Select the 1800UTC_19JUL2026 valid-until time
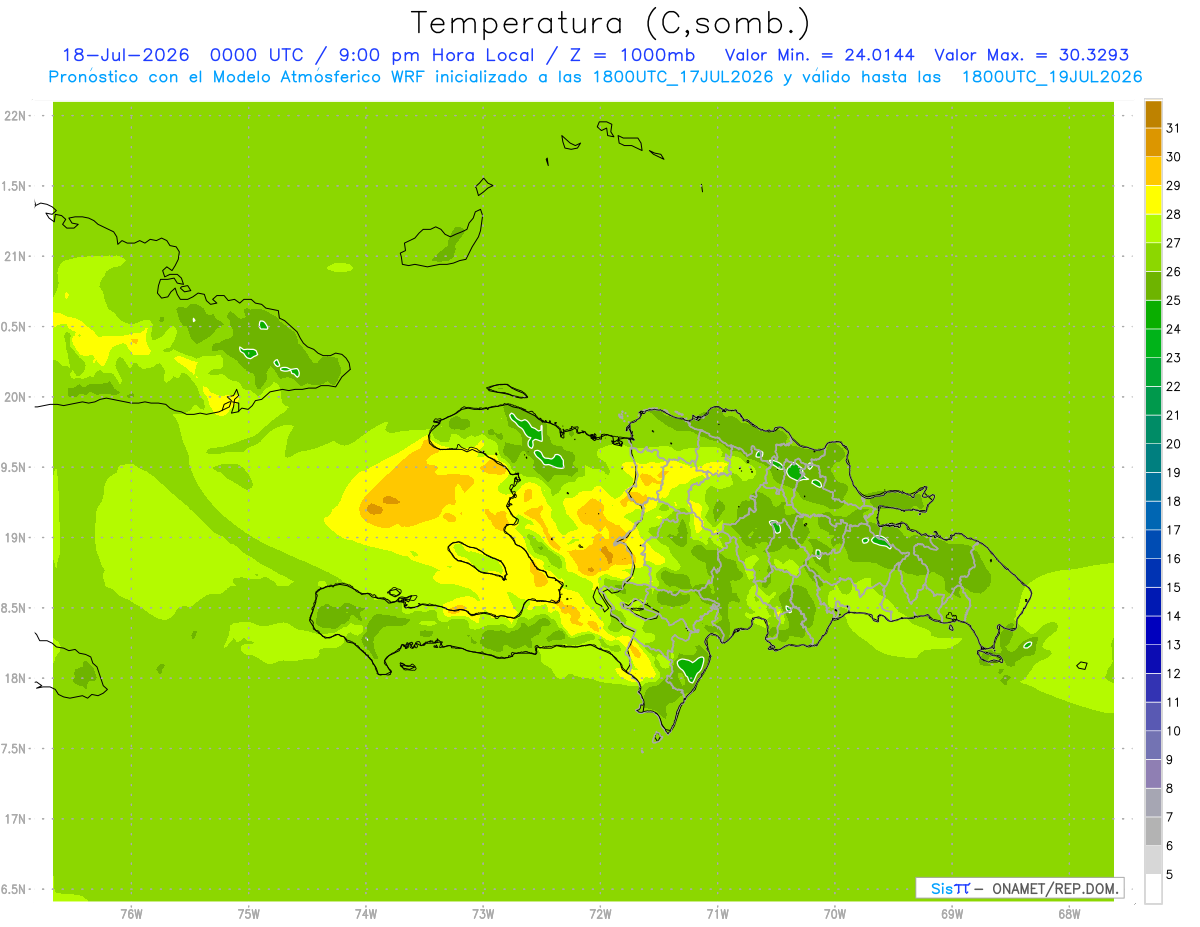The width and height of the screenshot is (1200, 927). [x=1052, y=77]
